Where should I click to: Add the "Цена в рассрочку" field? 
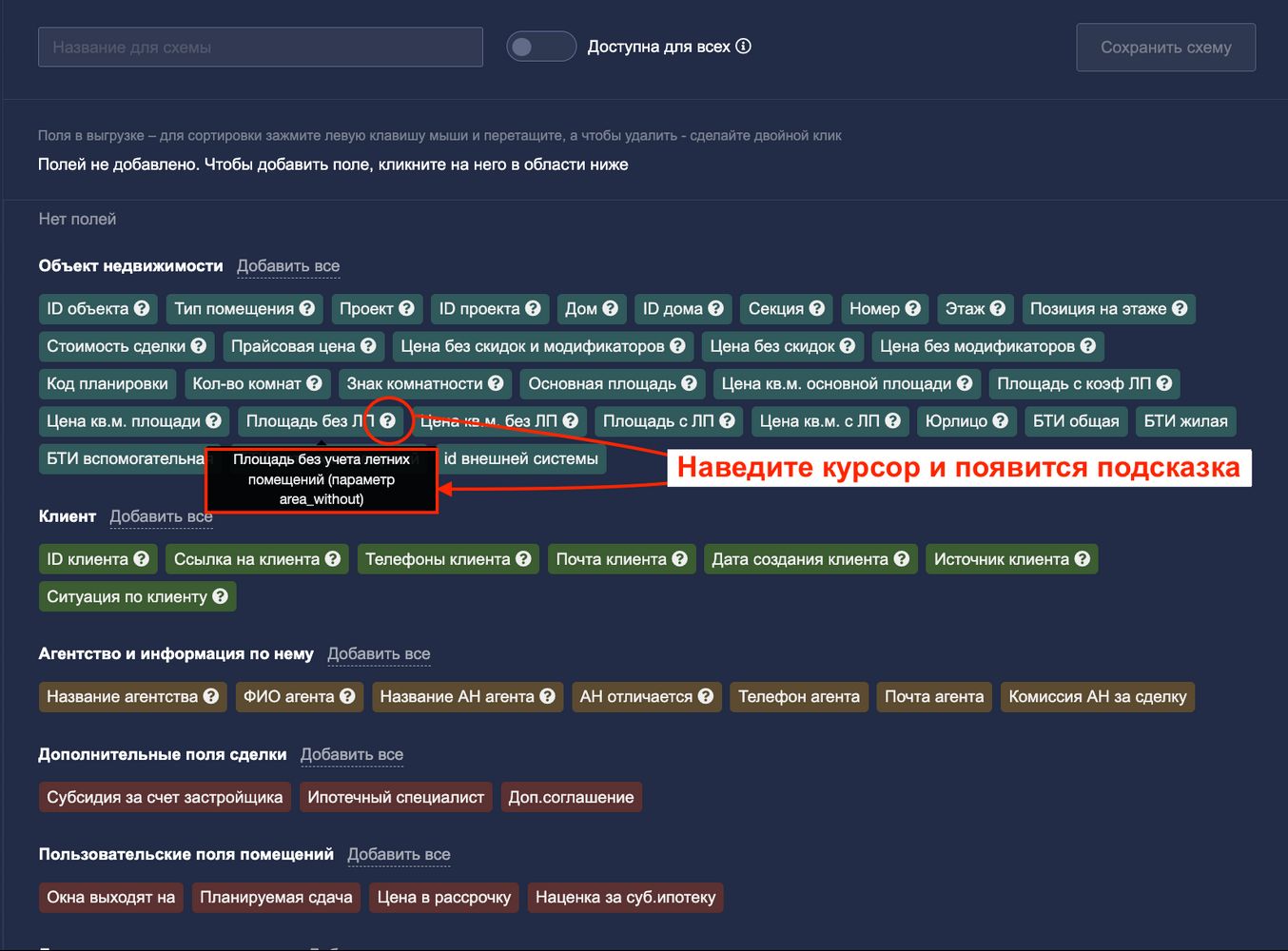click(x=444, y=897)
